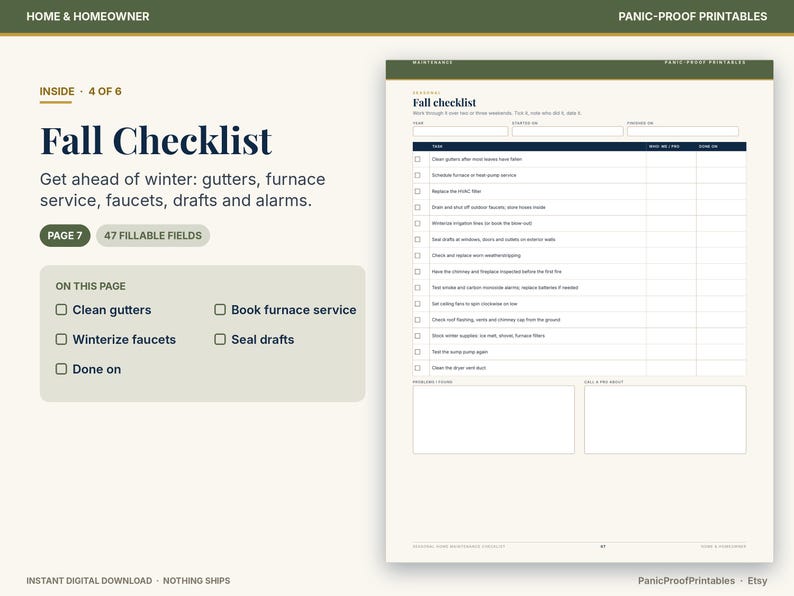Click INSTANT DIGITAL DOWNLOAD footer text
794x596 pixels.
click(89, 580)
